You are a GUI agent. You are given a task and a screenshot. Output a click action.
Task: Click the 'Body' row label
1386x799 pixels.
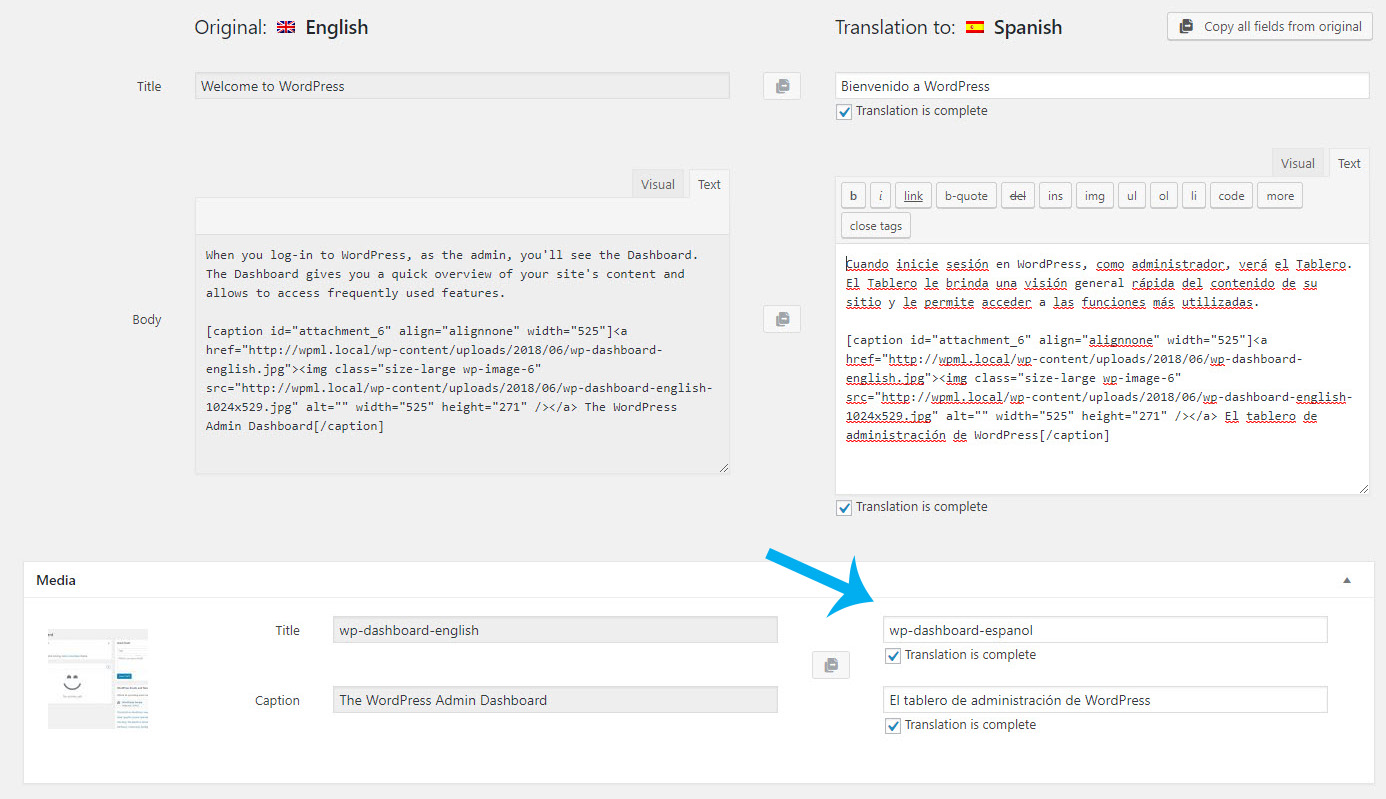[x=147, y=320]
